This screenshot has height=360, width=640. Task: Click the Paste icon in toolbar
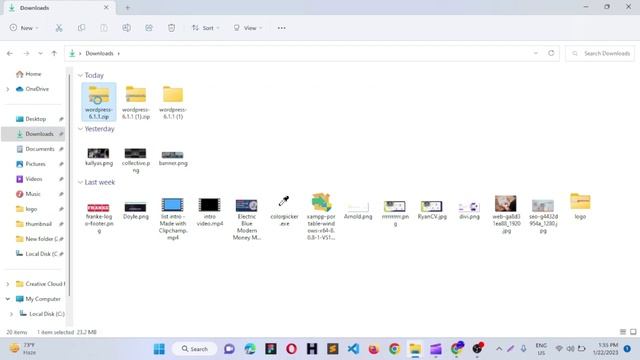click(x=104, y=28)
